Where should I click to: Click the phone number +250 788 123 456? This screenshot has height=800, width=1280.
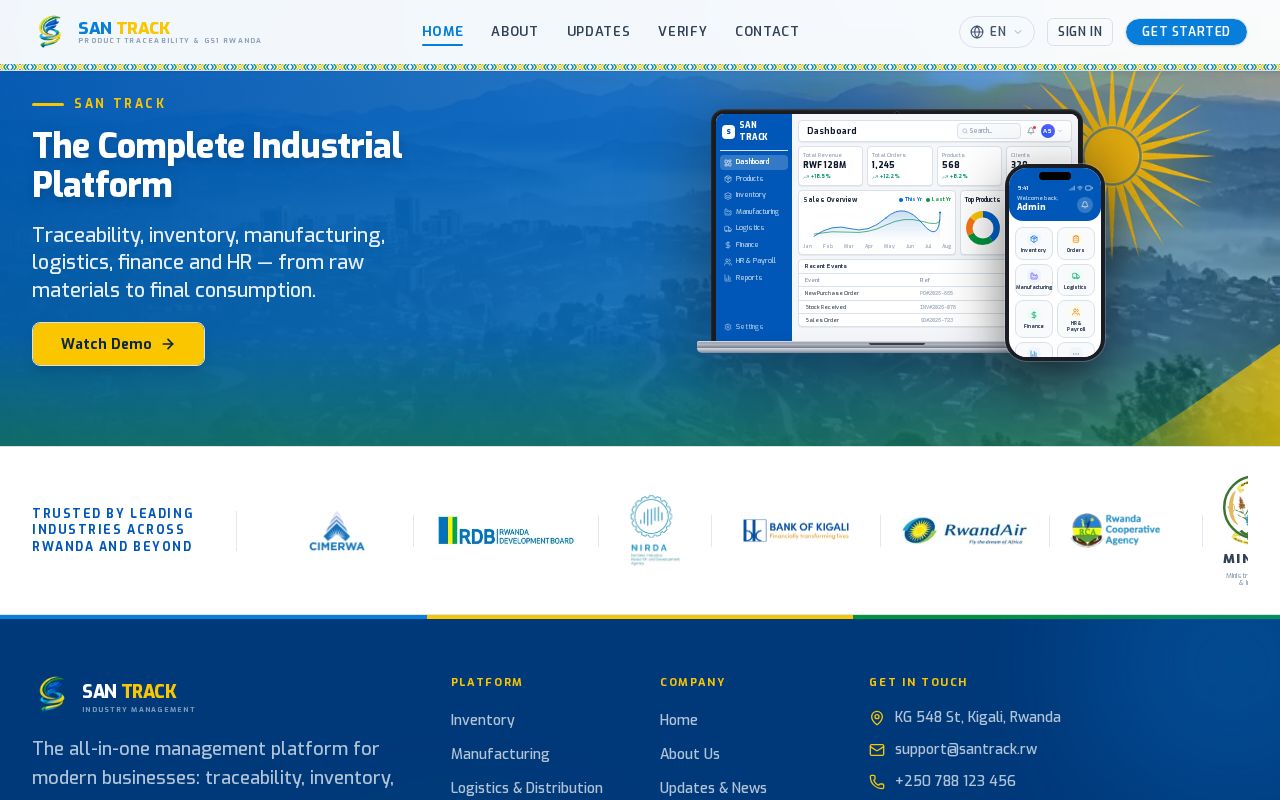(955, 781)
